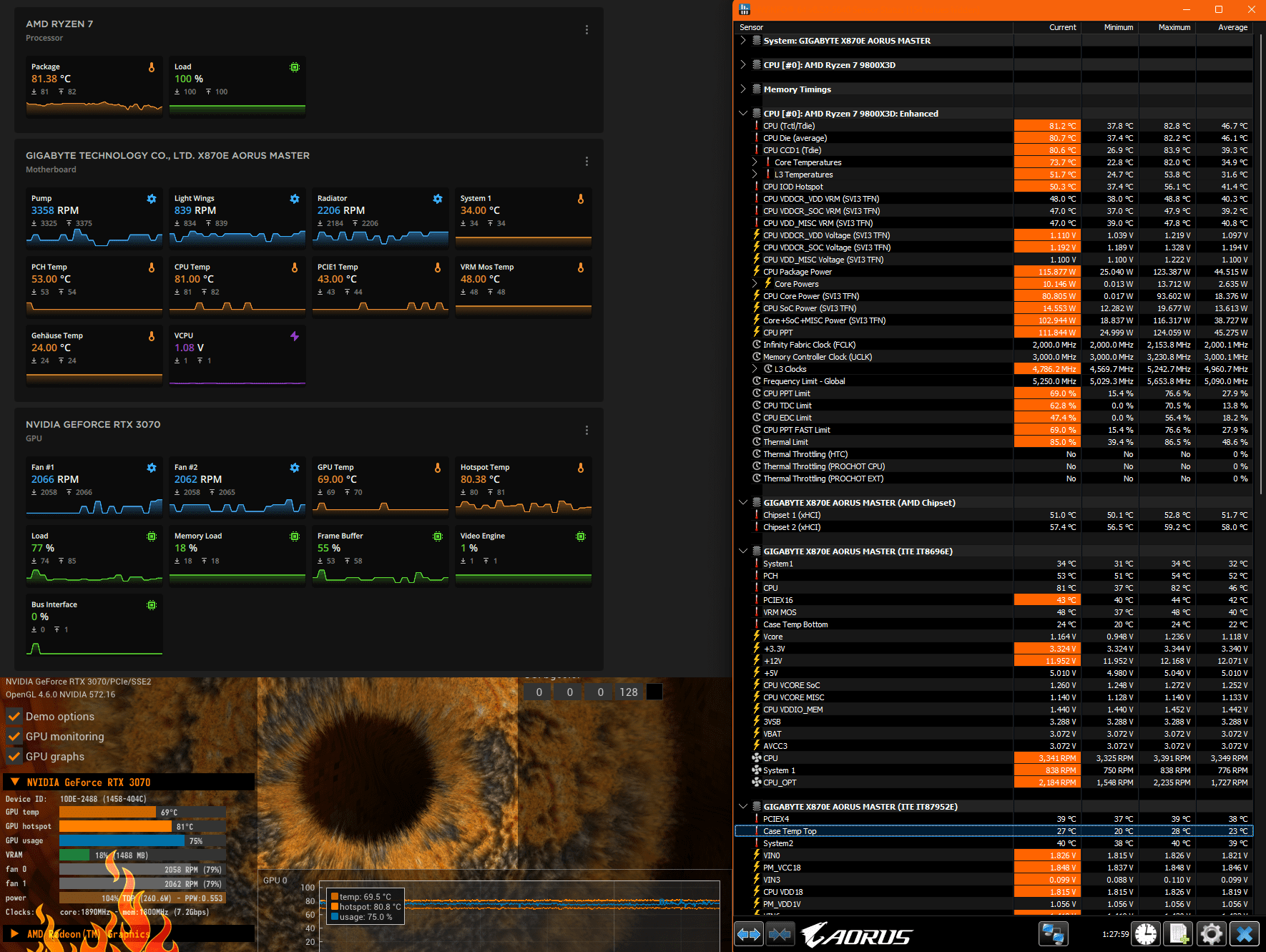Click the chip icon on Memory Load card
This screenshot has width=1266, height=952.
point(295,536)
